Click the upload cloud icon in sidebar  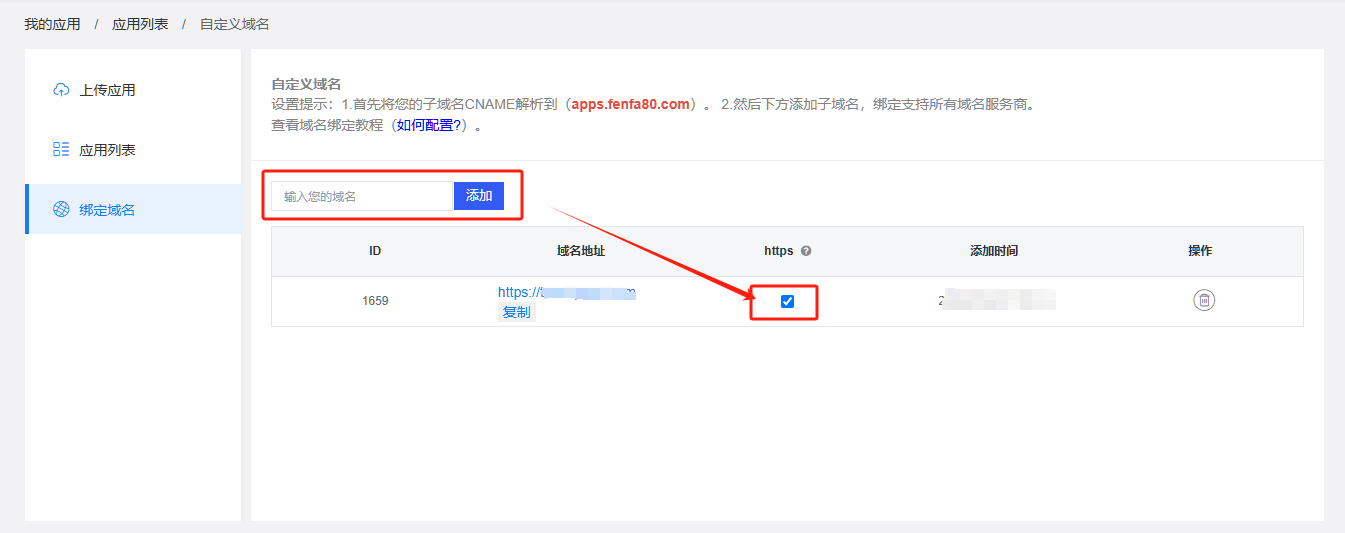pyautogui.click(x=61, y=90)
